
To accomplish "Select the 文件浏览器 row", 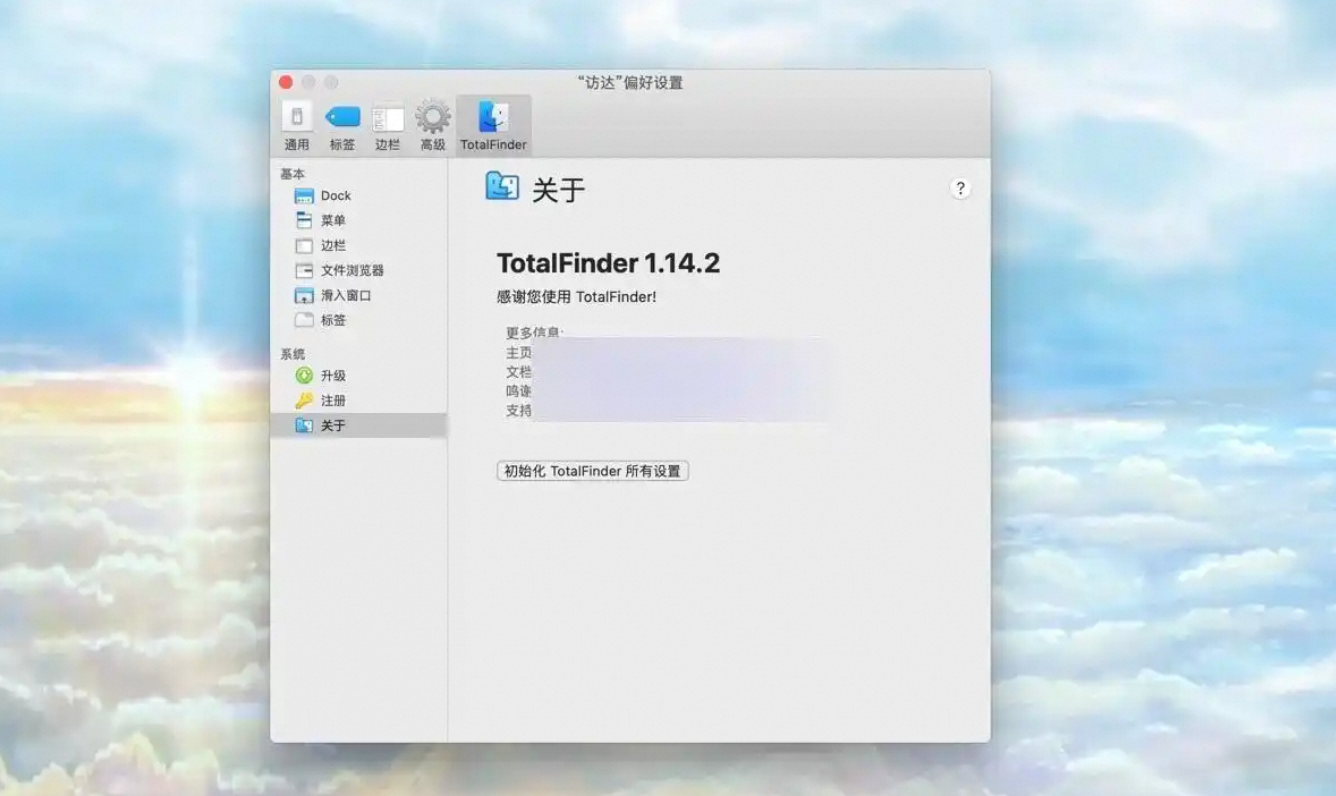I will pos(359,271).
